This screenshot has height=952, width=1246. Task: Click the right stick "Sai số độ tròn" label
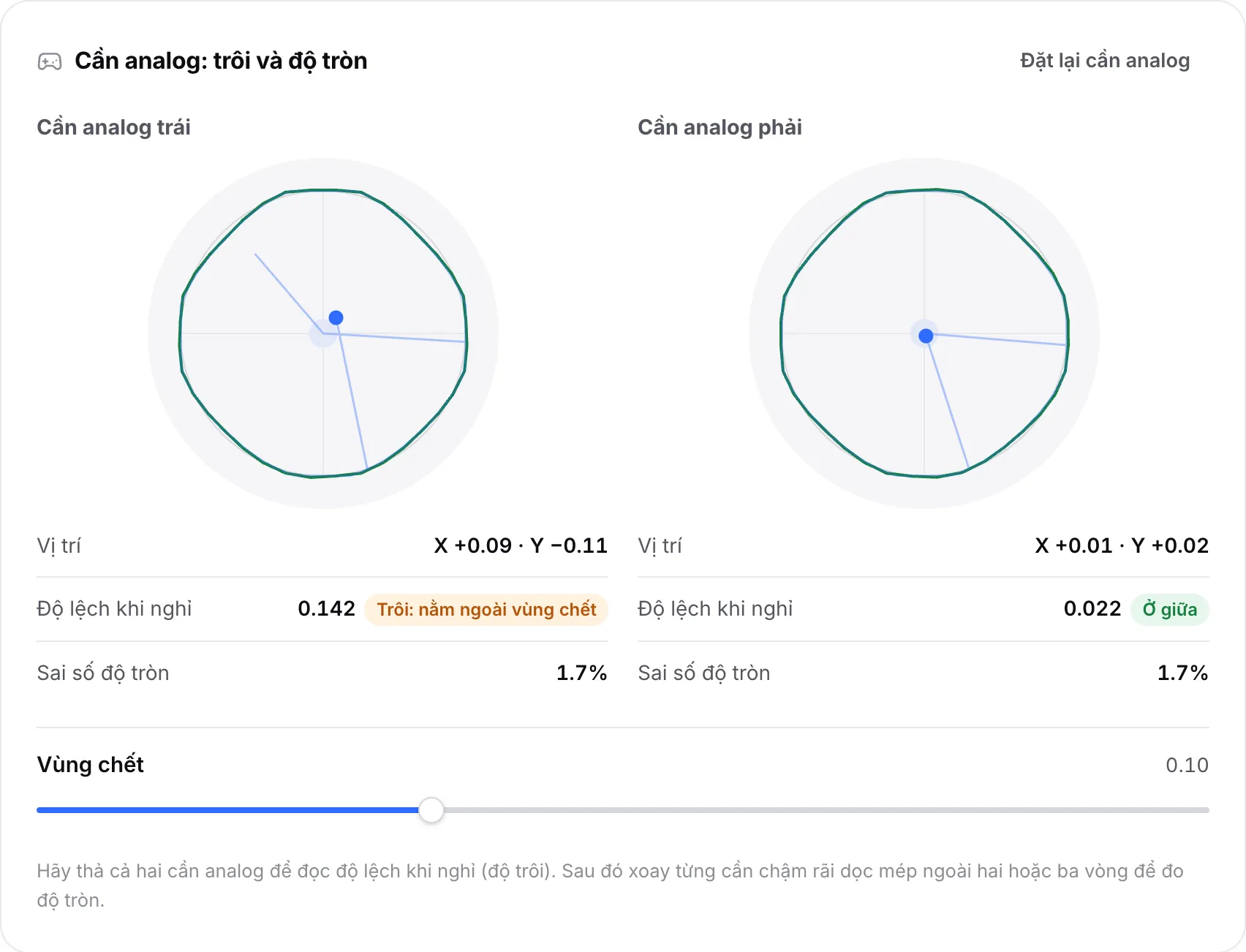[x=704, y=673]
